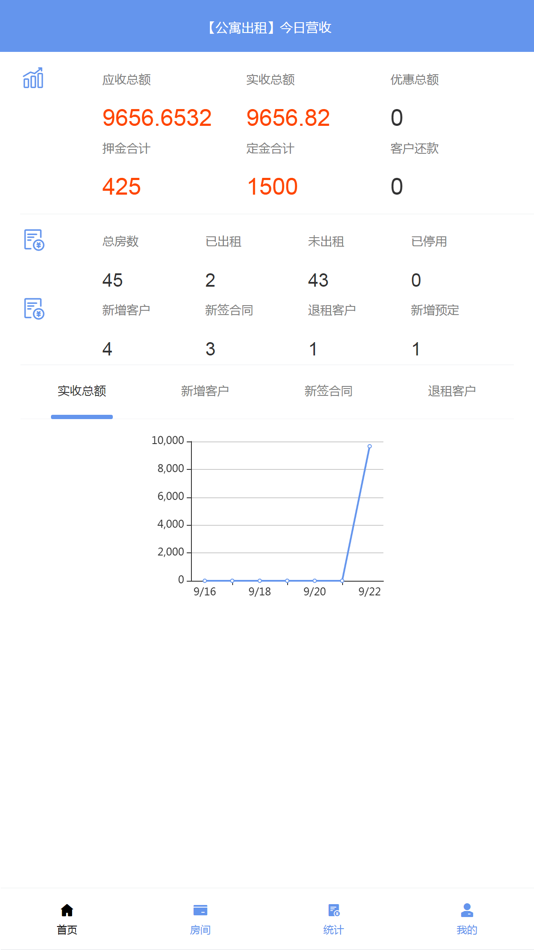
Task: Click the 未出租 value 43
Action: [x=318, y=280]
